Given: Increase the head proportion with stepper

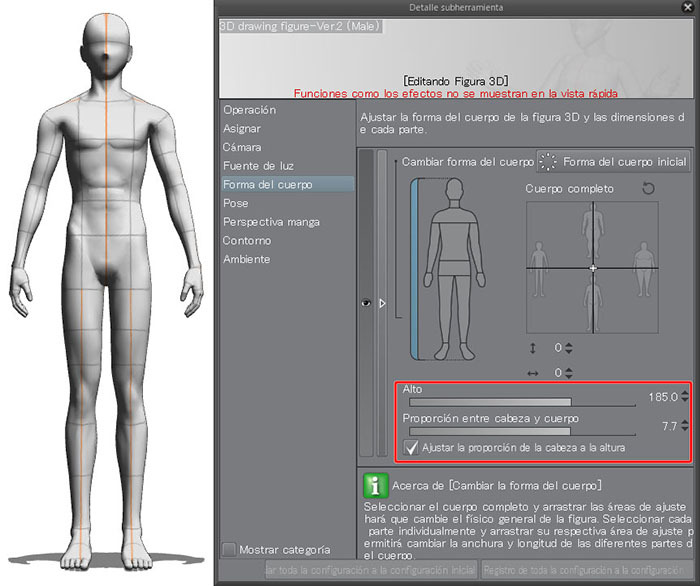Looking at the screenshot, I should (685, 423).
